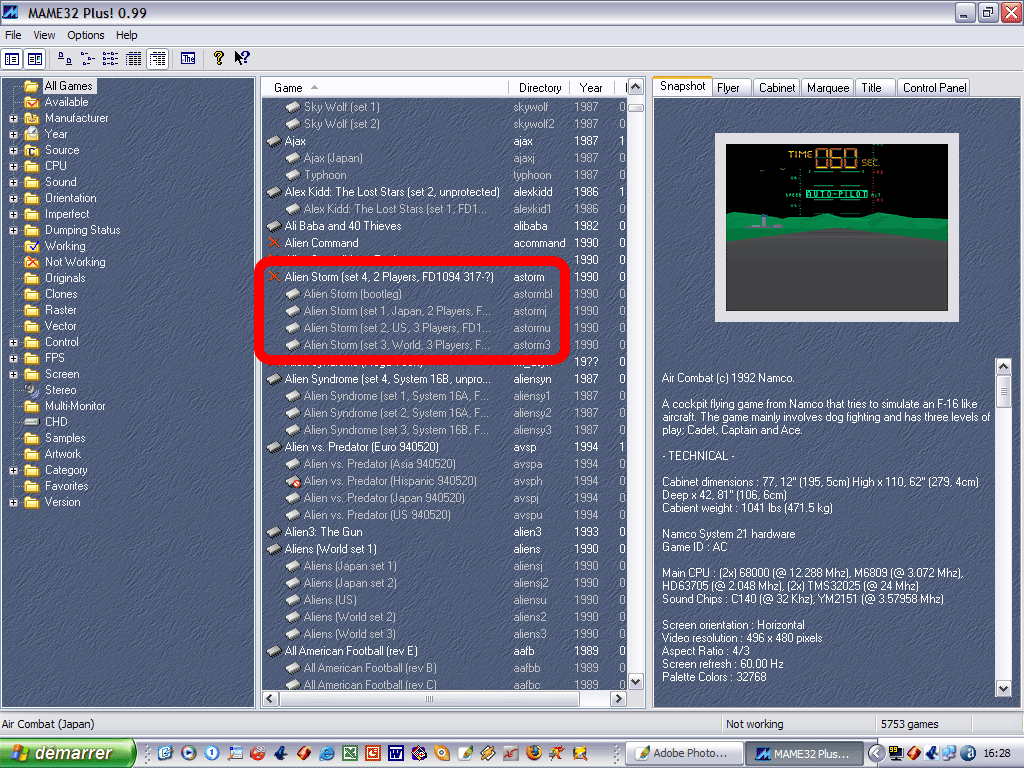Click the icon beside Alien vs. Predator (Hispanic 940520)

tap(293, 481)
